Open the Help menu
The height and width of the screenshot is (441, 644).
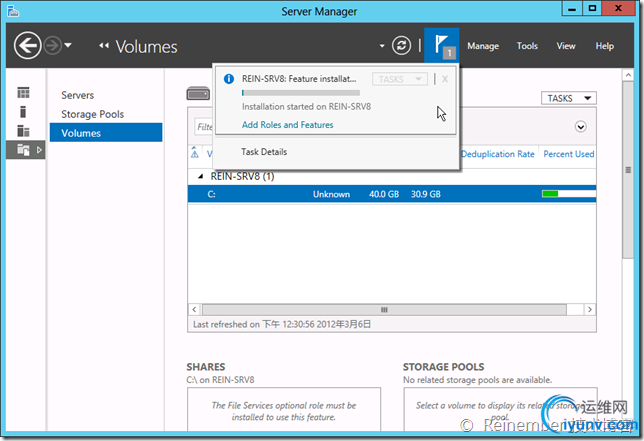[605, 46]
